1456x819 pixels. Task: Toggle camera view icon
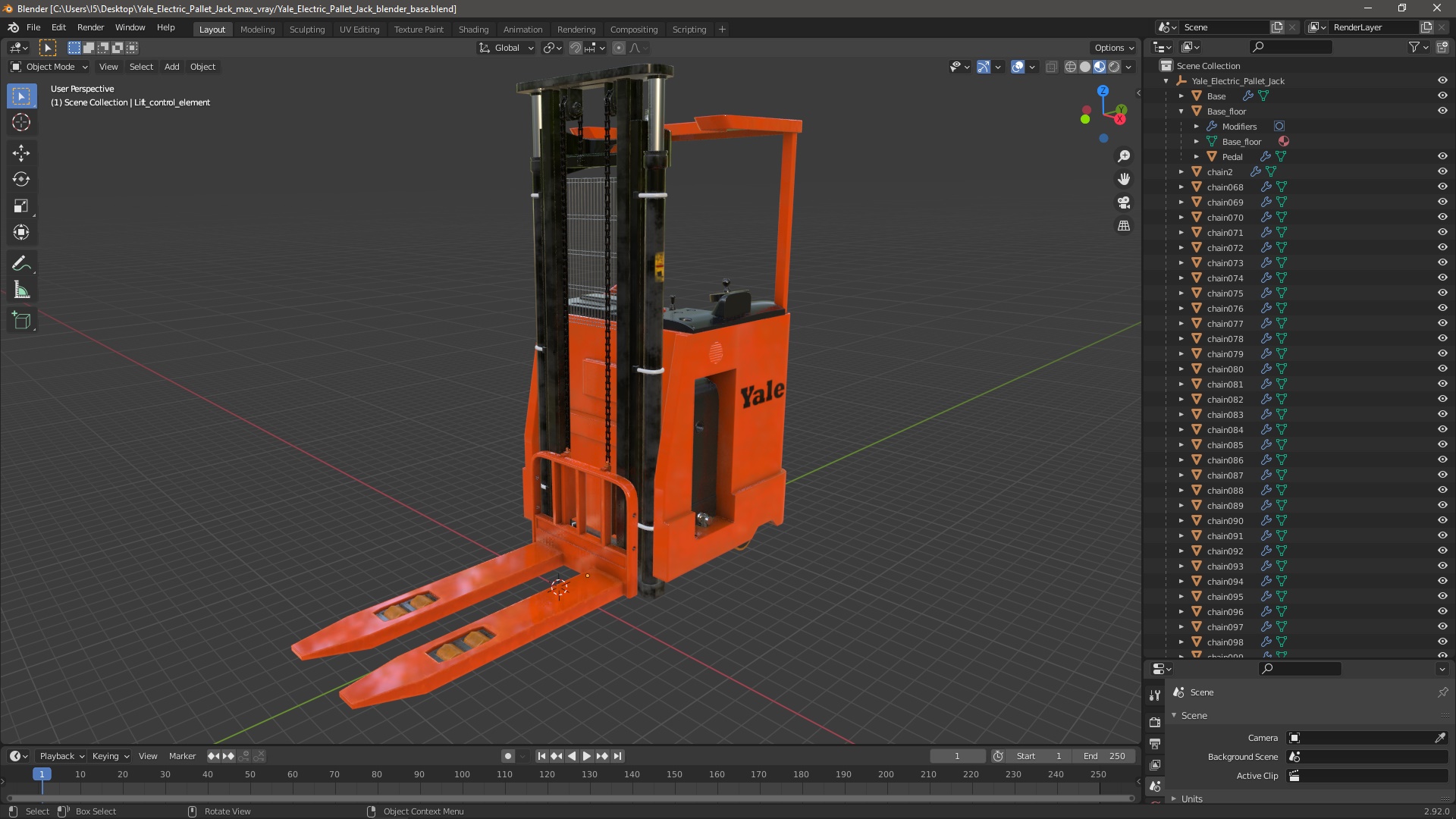pyautogui.click(x=1124, y=202)
